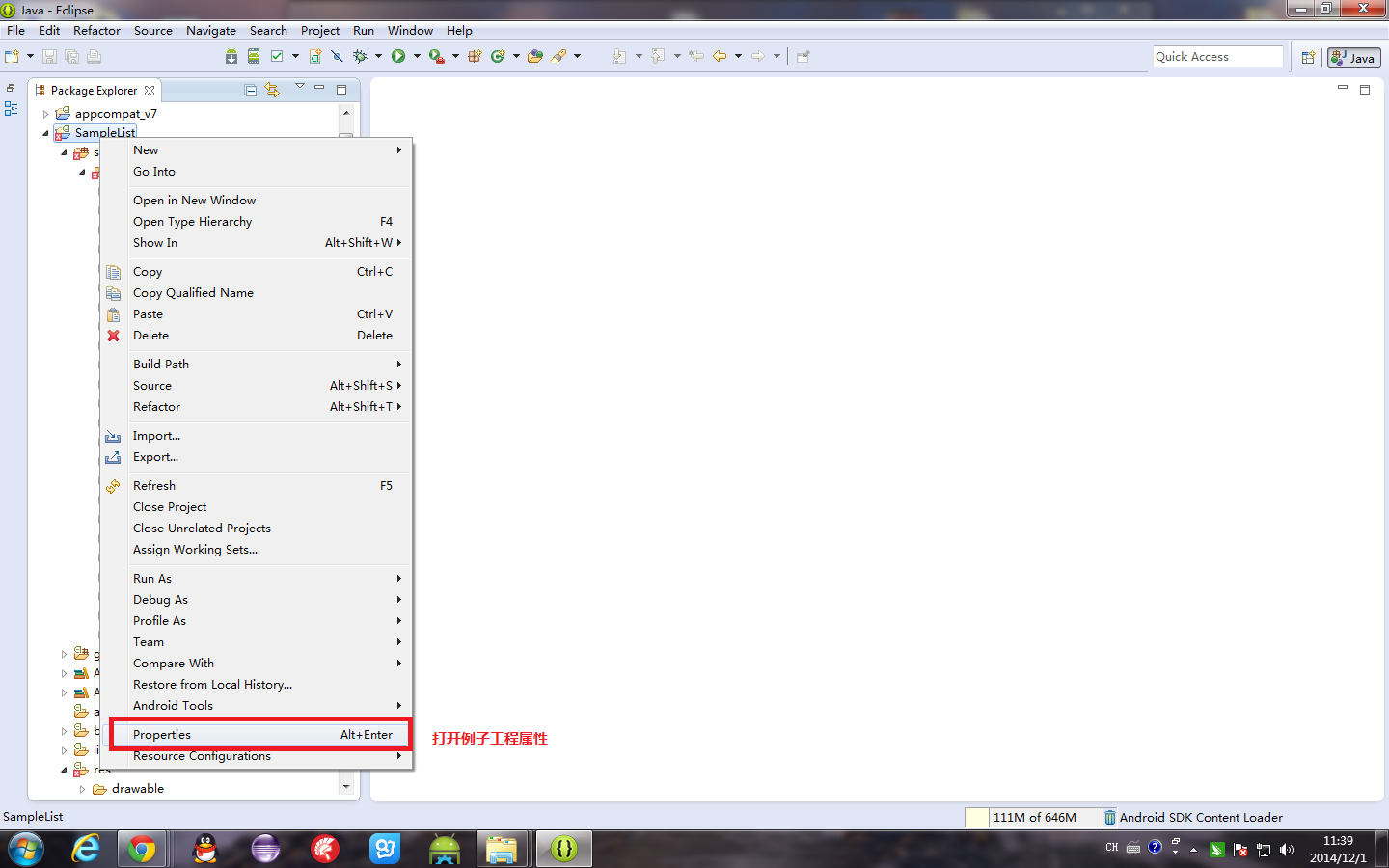Open the Android Tools submenu
The height and width of the screenshot is (868, 1389).
coord(256,706)
